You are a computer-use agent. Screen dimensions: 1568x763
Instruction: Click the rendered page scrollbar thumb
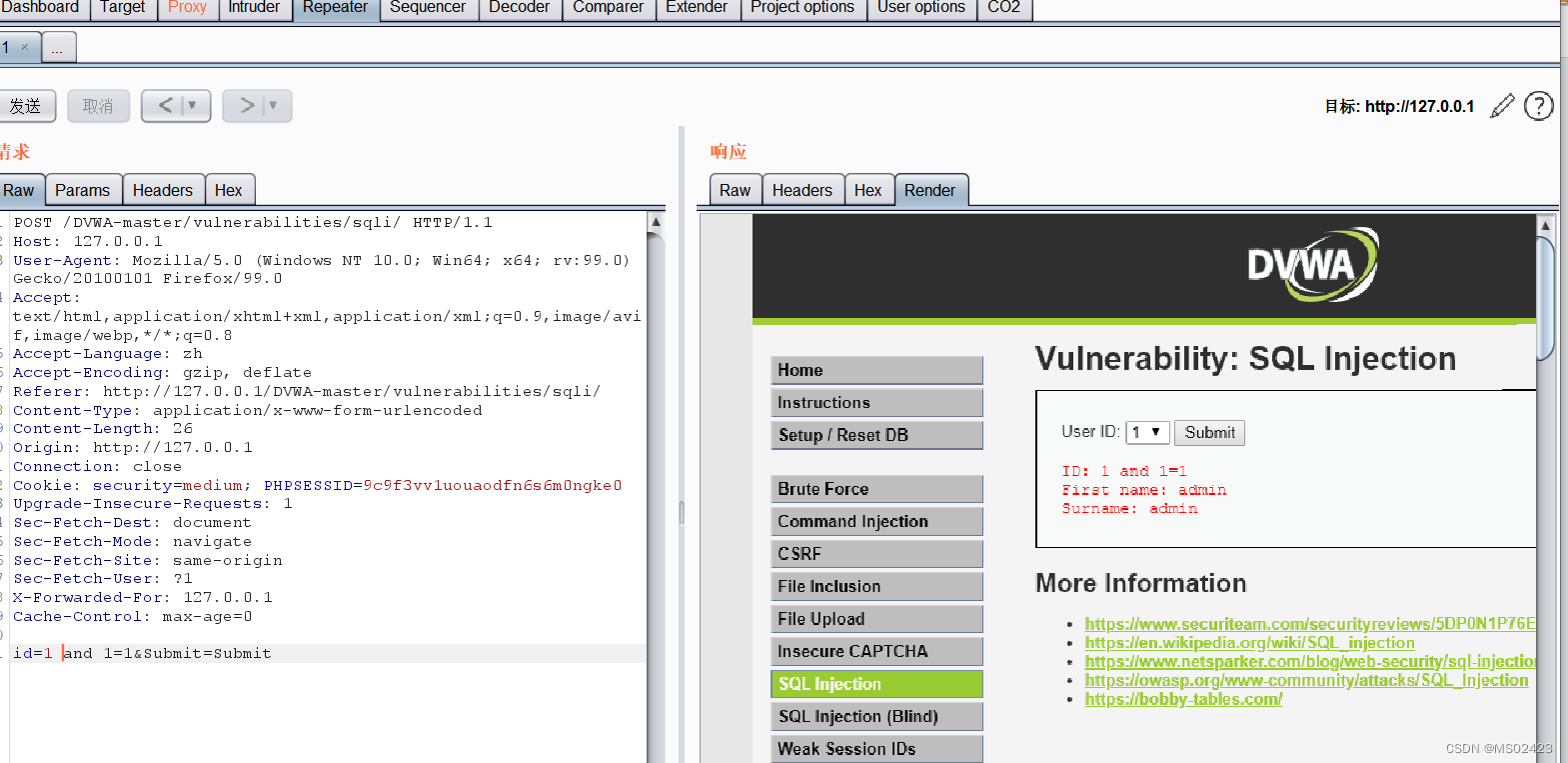(1546, 298)
